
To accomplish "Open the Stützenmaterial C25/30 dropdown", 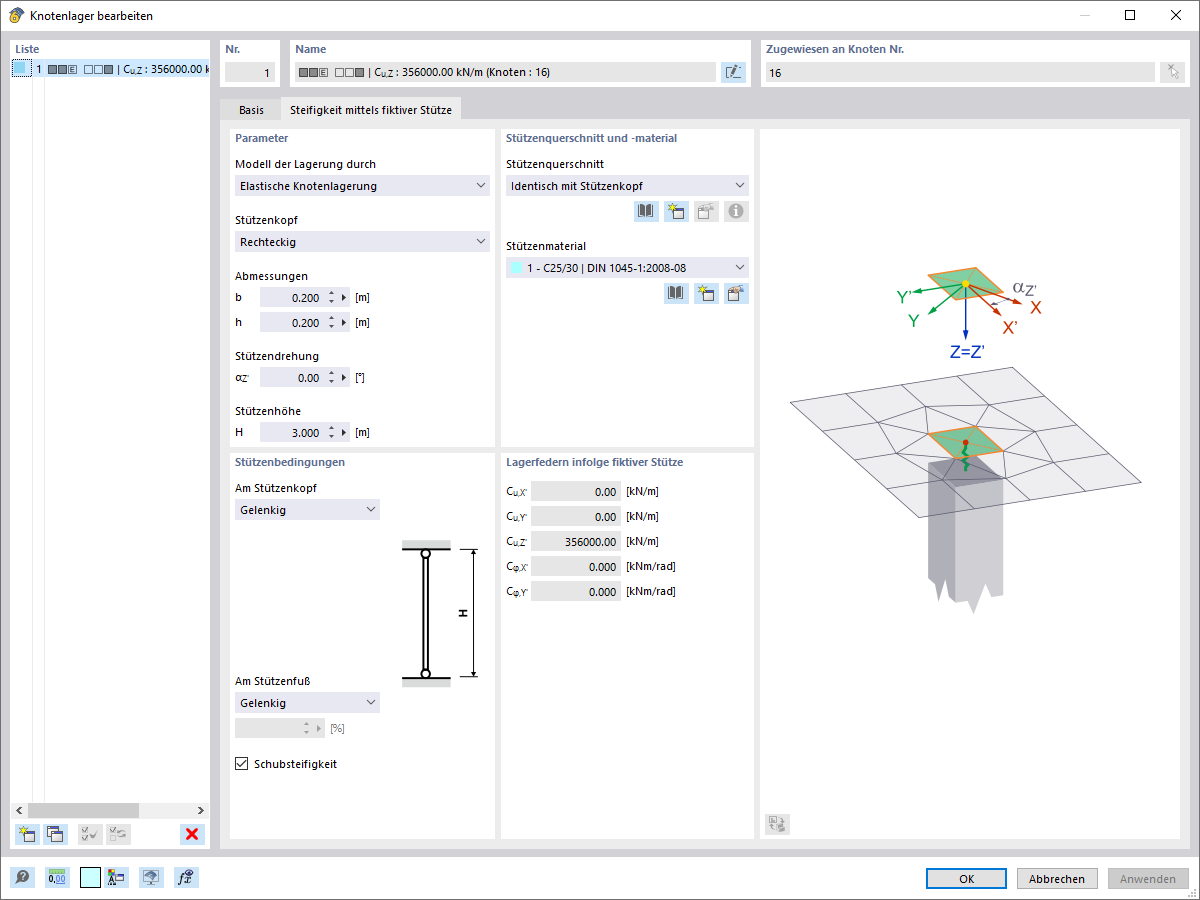I will [x=627, y=267].
